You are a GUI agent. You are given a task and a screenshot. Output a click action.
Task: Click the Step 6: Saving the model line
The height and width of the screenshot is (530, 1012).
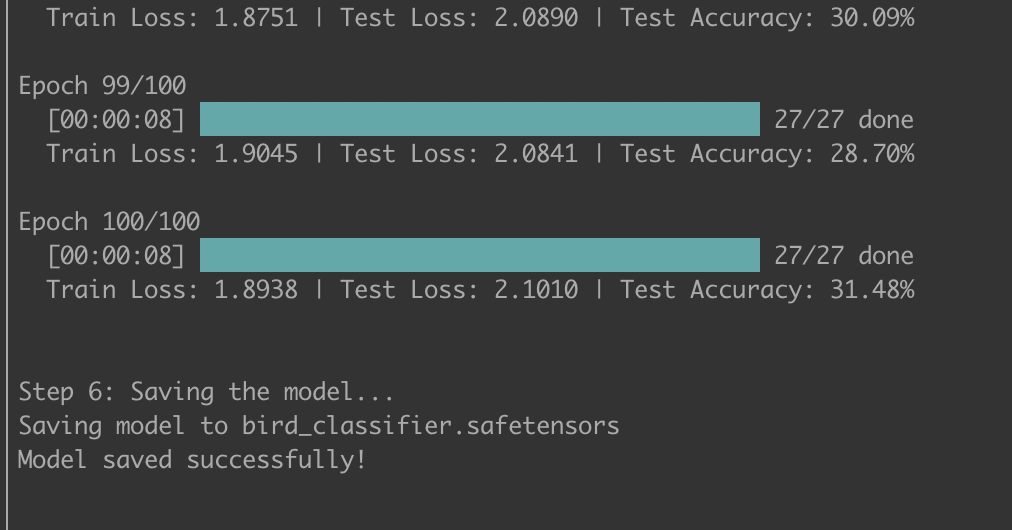[206, 392]
